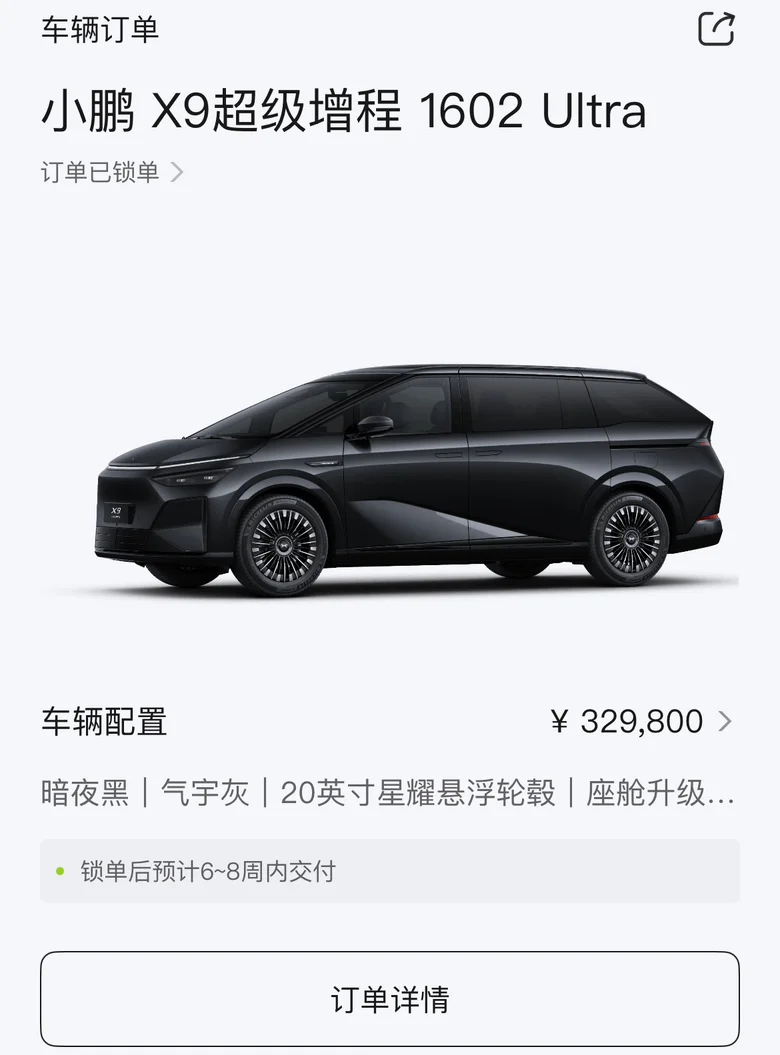Click the 车辆订单 page title
Screen dimensions: 780x1055
[x=100, y=30]
